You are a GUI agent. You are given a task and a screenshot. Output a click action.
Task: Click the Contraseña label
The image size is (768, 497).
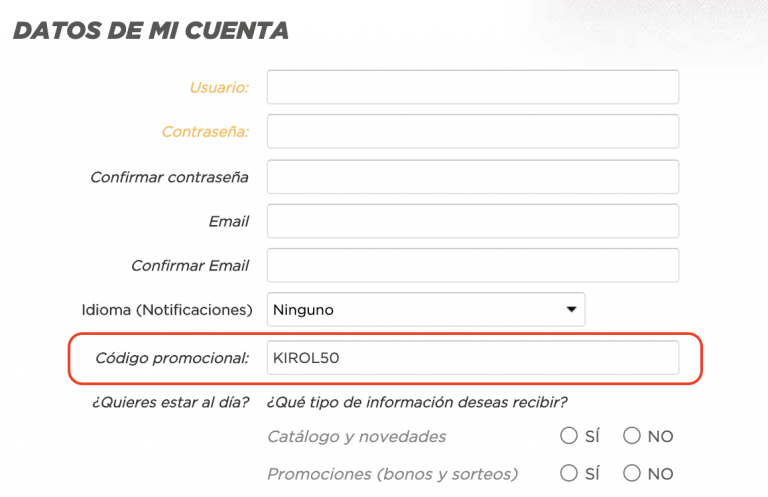[x=205, y=132]
